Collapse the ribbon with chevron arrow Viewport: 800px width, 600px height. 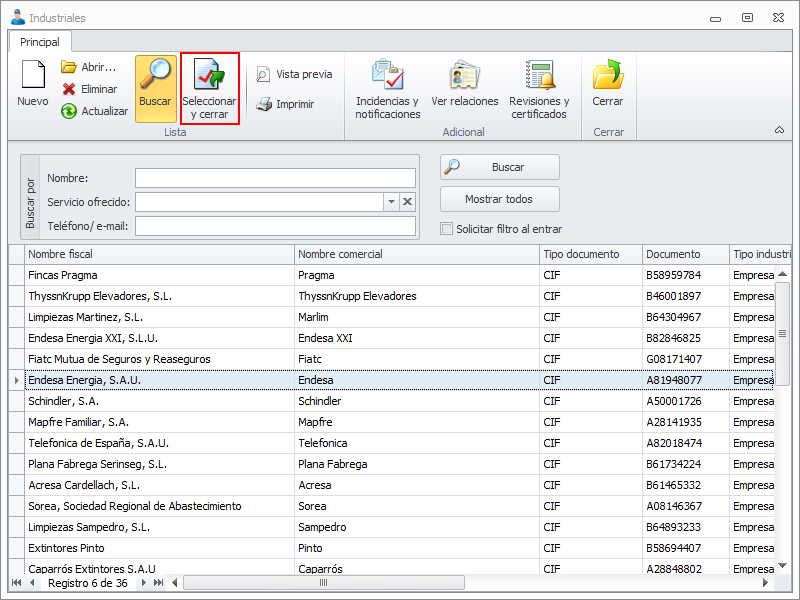[779, 130]
